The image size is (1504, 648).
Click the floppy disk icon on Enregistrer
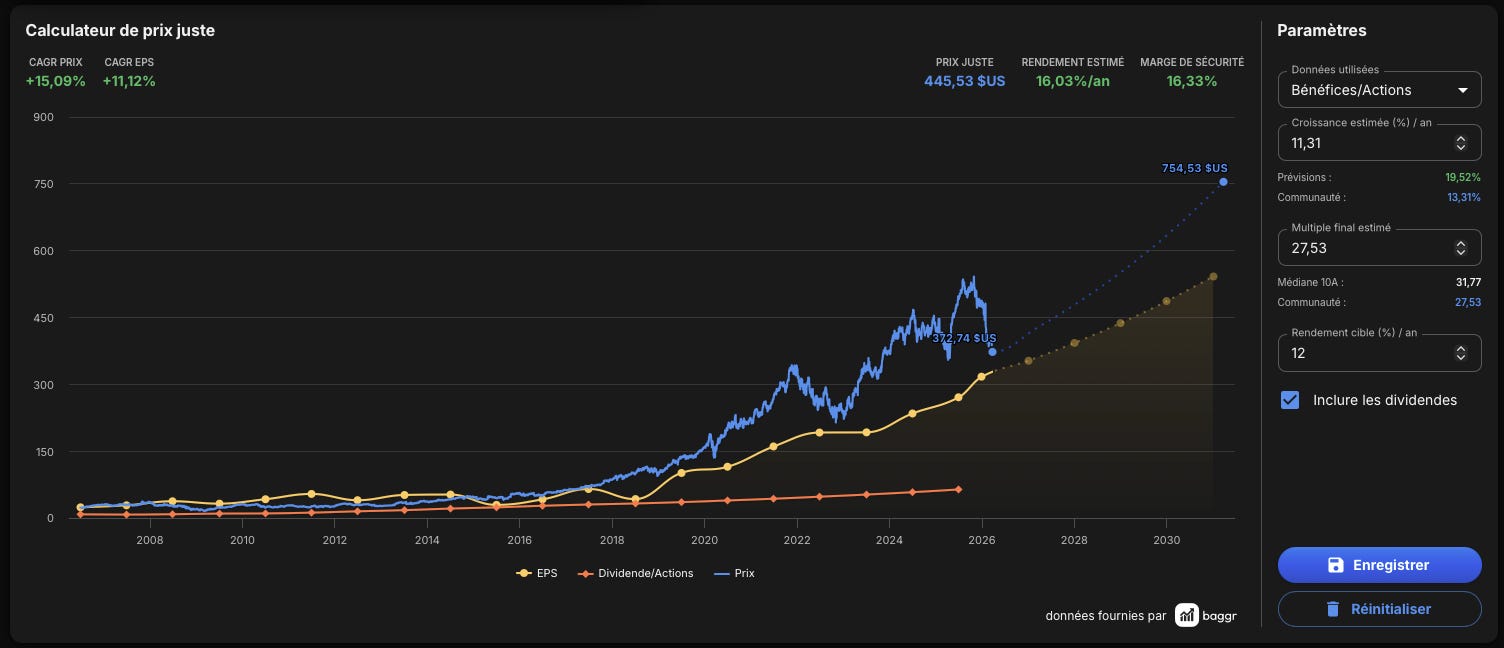tap(1335, 565)
